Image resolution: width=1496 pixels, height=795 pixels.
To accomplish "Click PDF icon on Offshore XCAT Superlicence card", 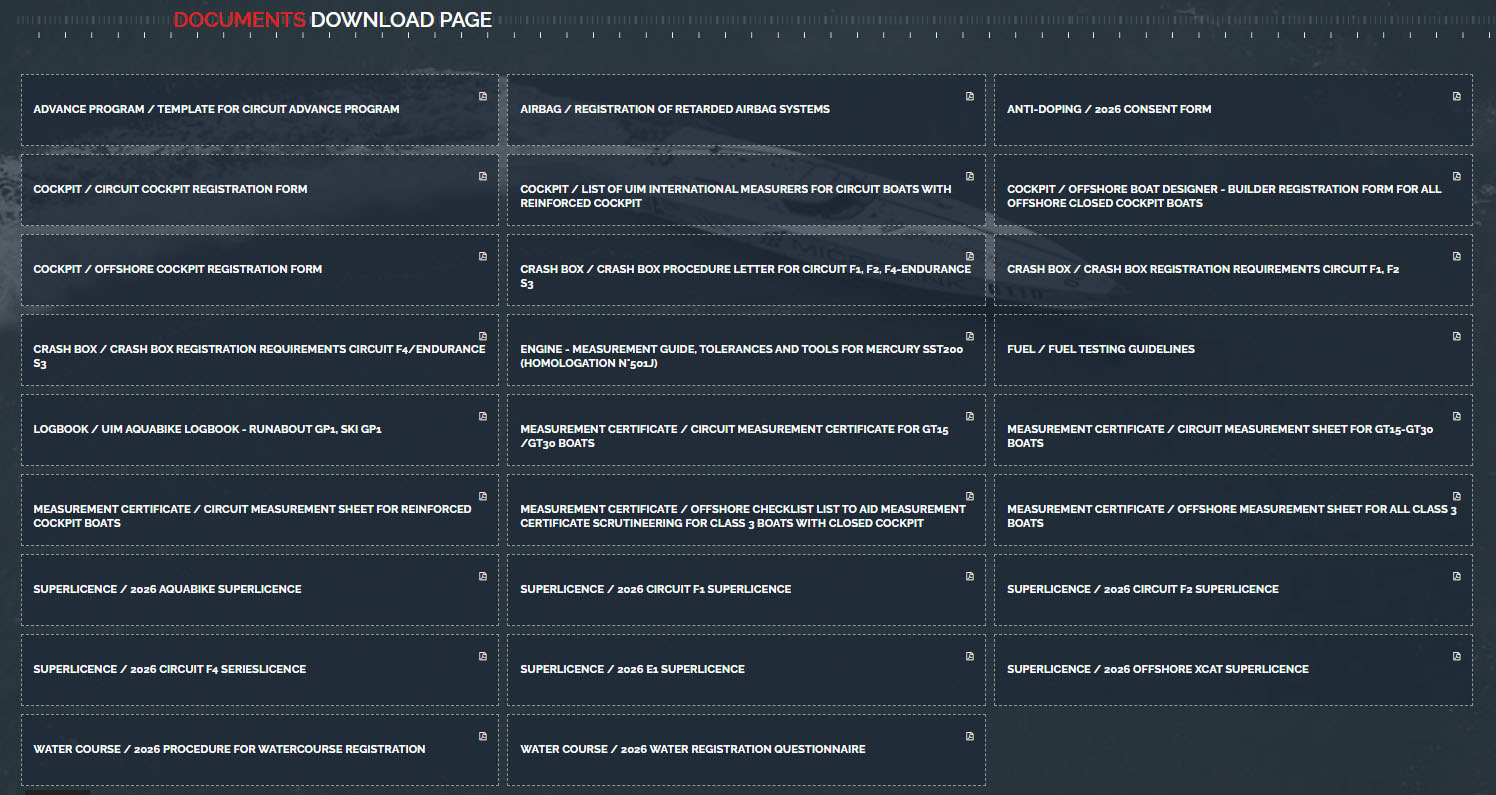I will click(1457, 656).
